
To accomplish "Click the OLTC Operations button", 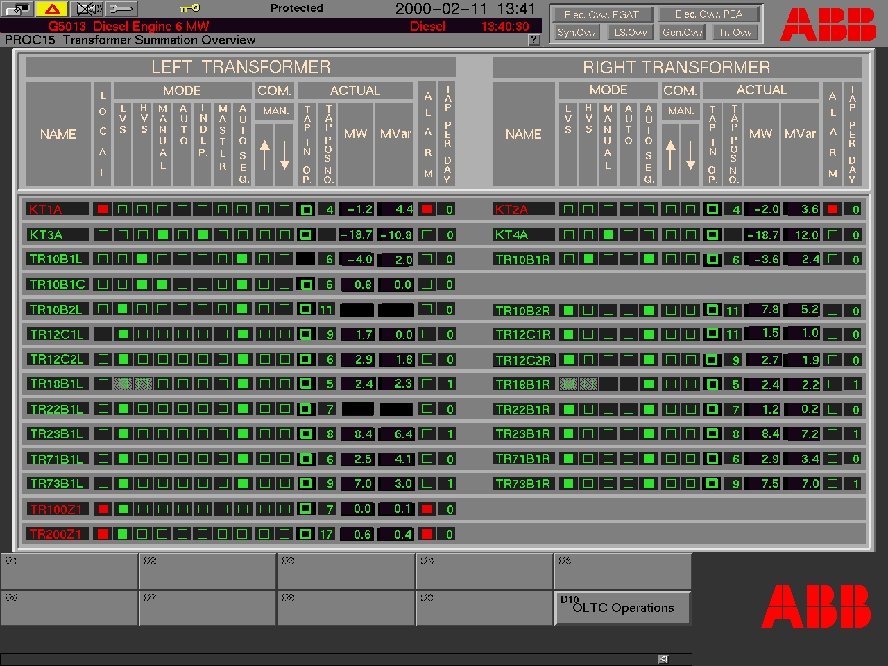I will coord(622,608).
